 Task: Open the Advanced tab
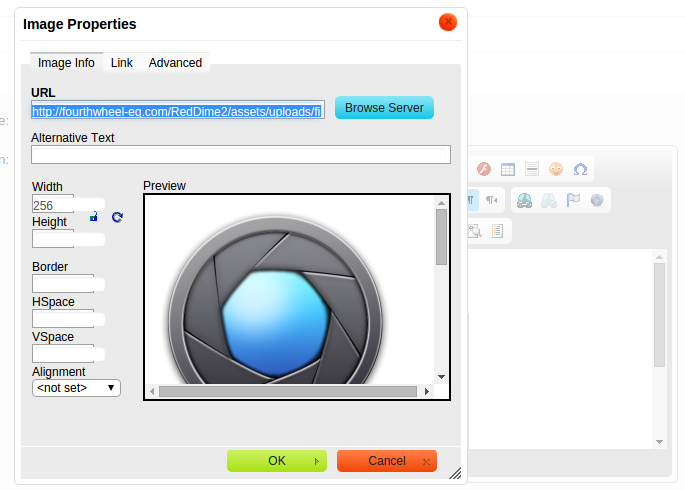click(x=175, y=63)
